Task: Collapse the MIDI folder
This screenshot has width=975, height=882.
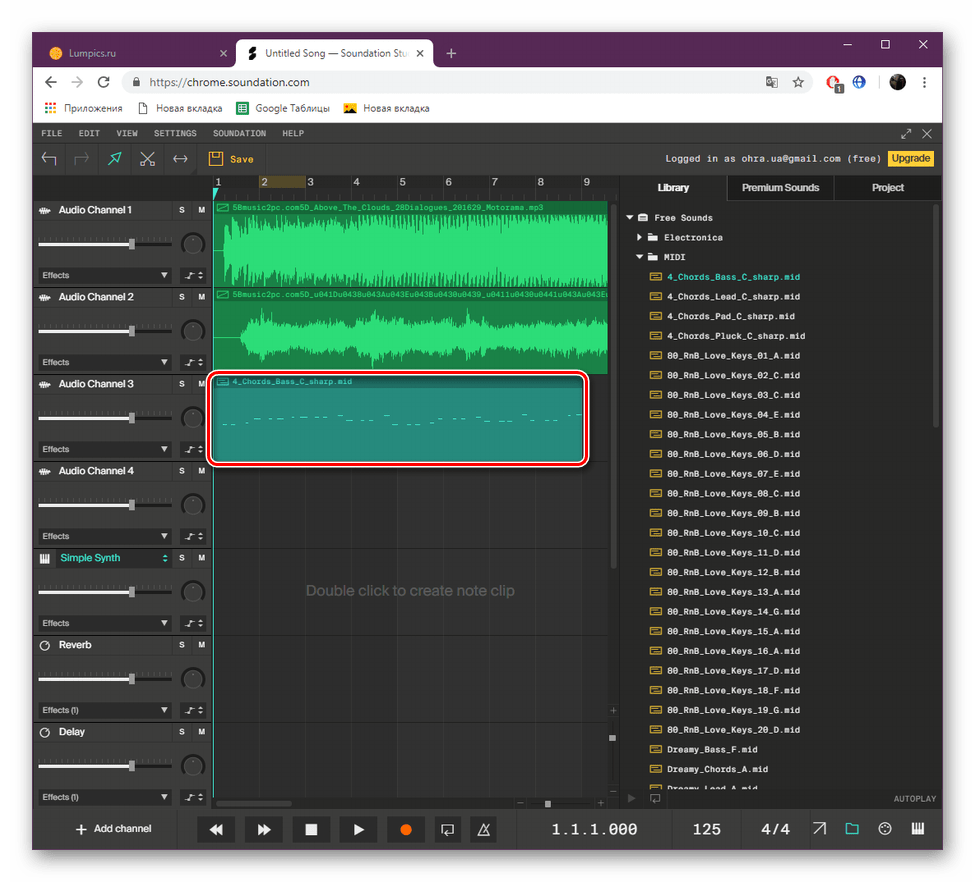Action: point(640,257)
